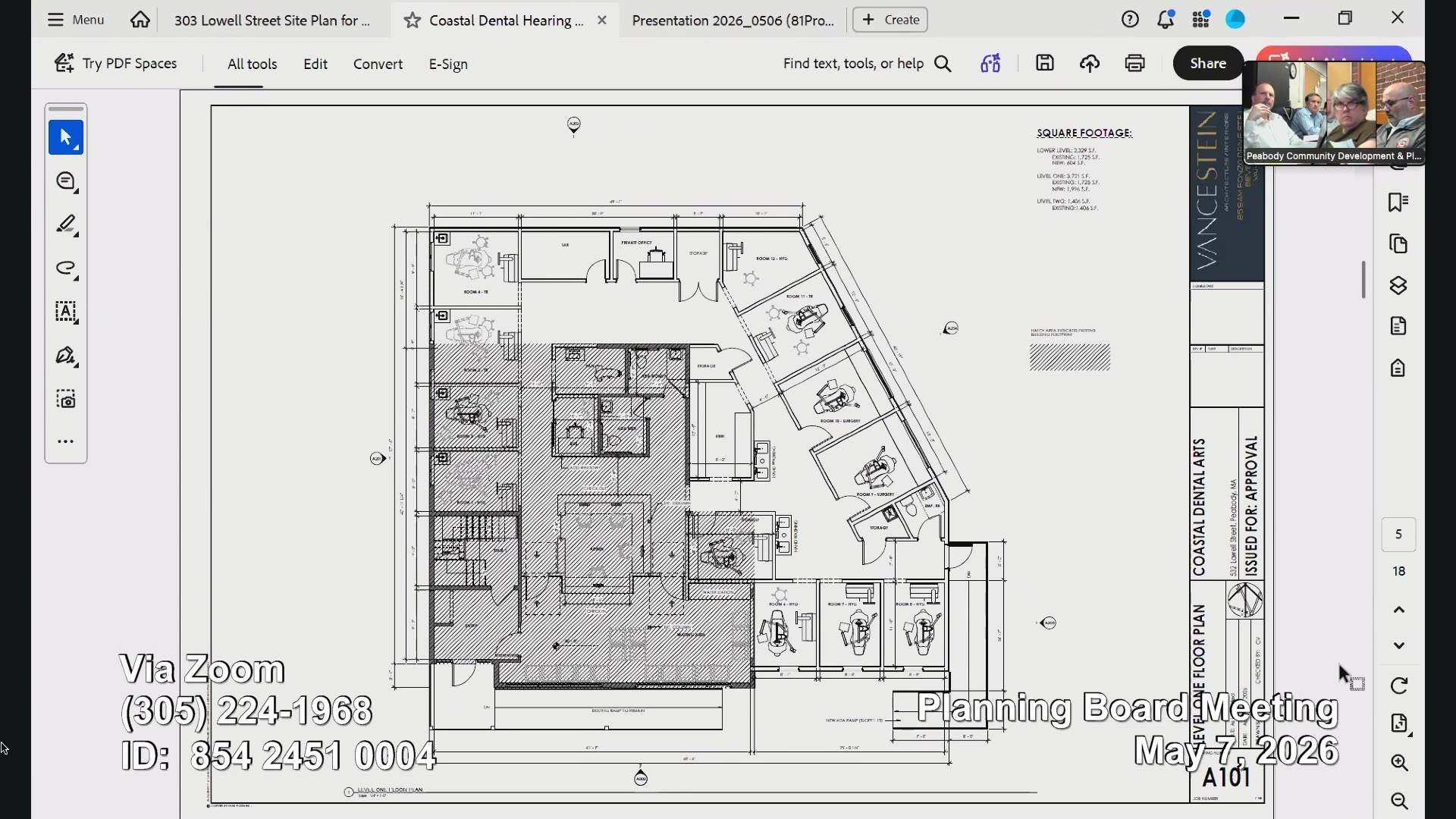The width and height of the screenshot is (1456, 819).
Task: Save the document with floppy icon
Action: pos(1045,64)
